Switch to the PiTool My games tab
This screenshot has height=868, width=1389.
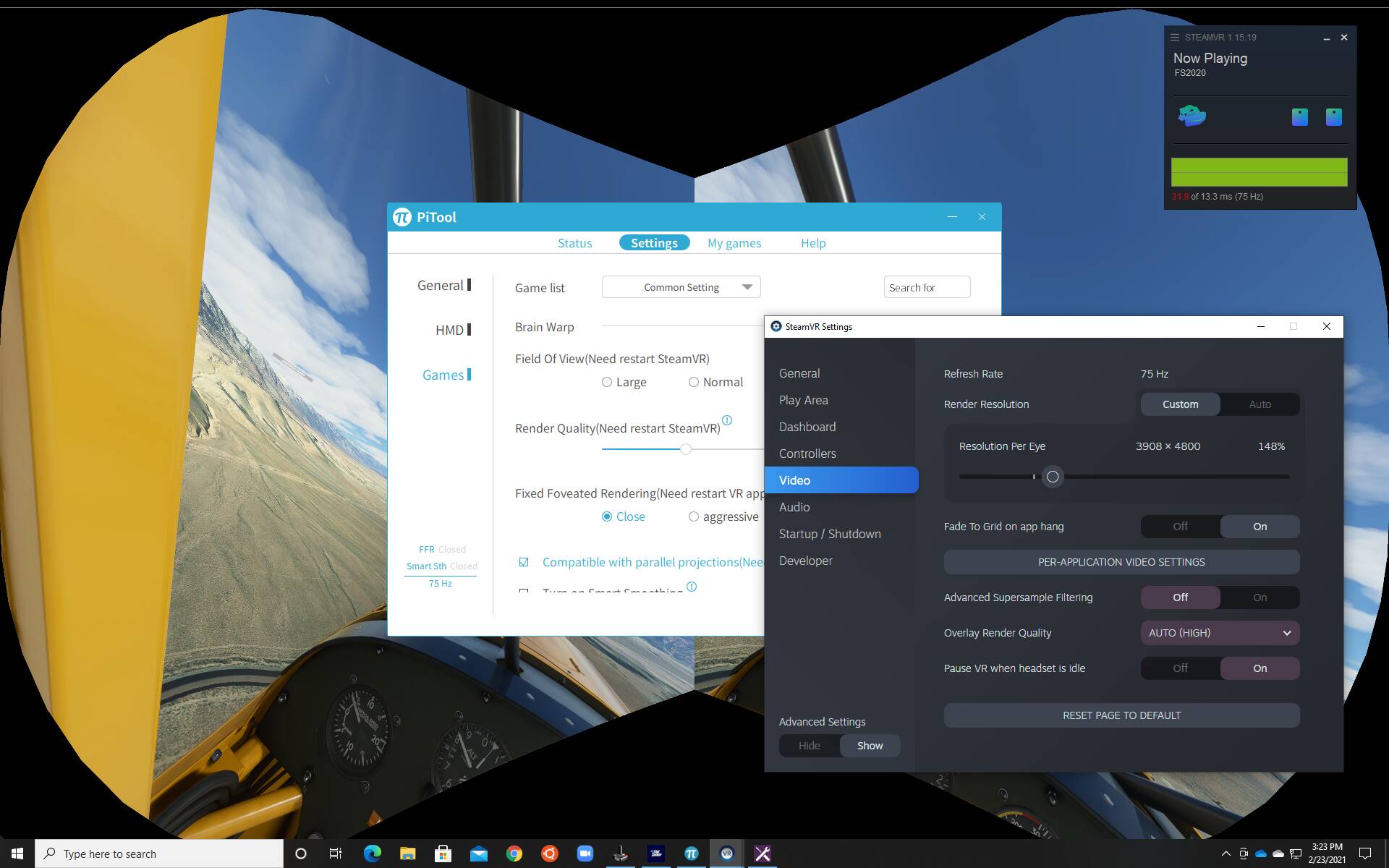734,243
